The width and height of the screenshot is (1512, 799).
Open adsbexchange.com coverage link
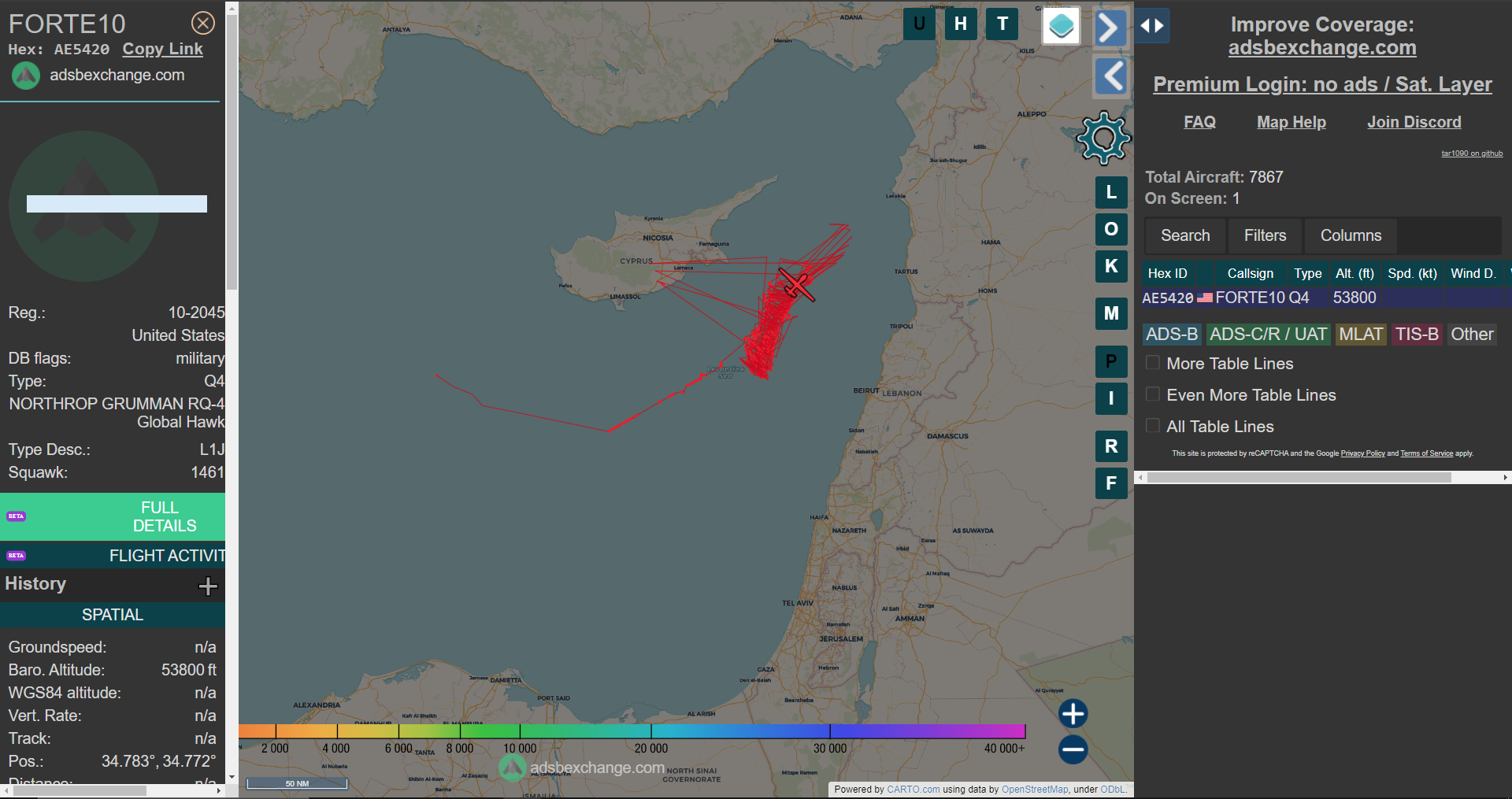click(1322, 47)
